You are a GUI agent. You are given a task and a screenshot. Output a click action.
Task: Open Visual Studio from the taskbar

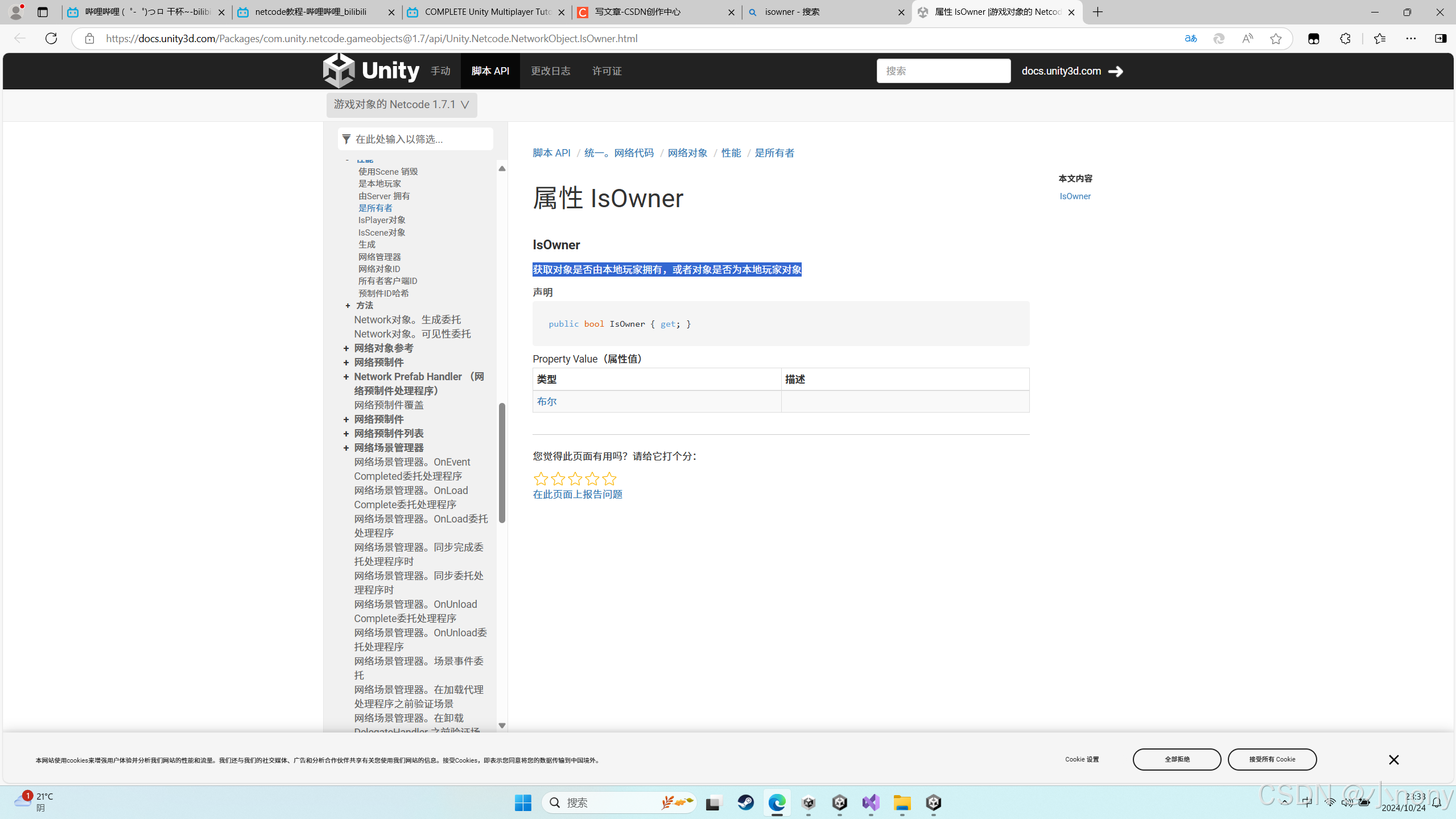pos(871,802)
